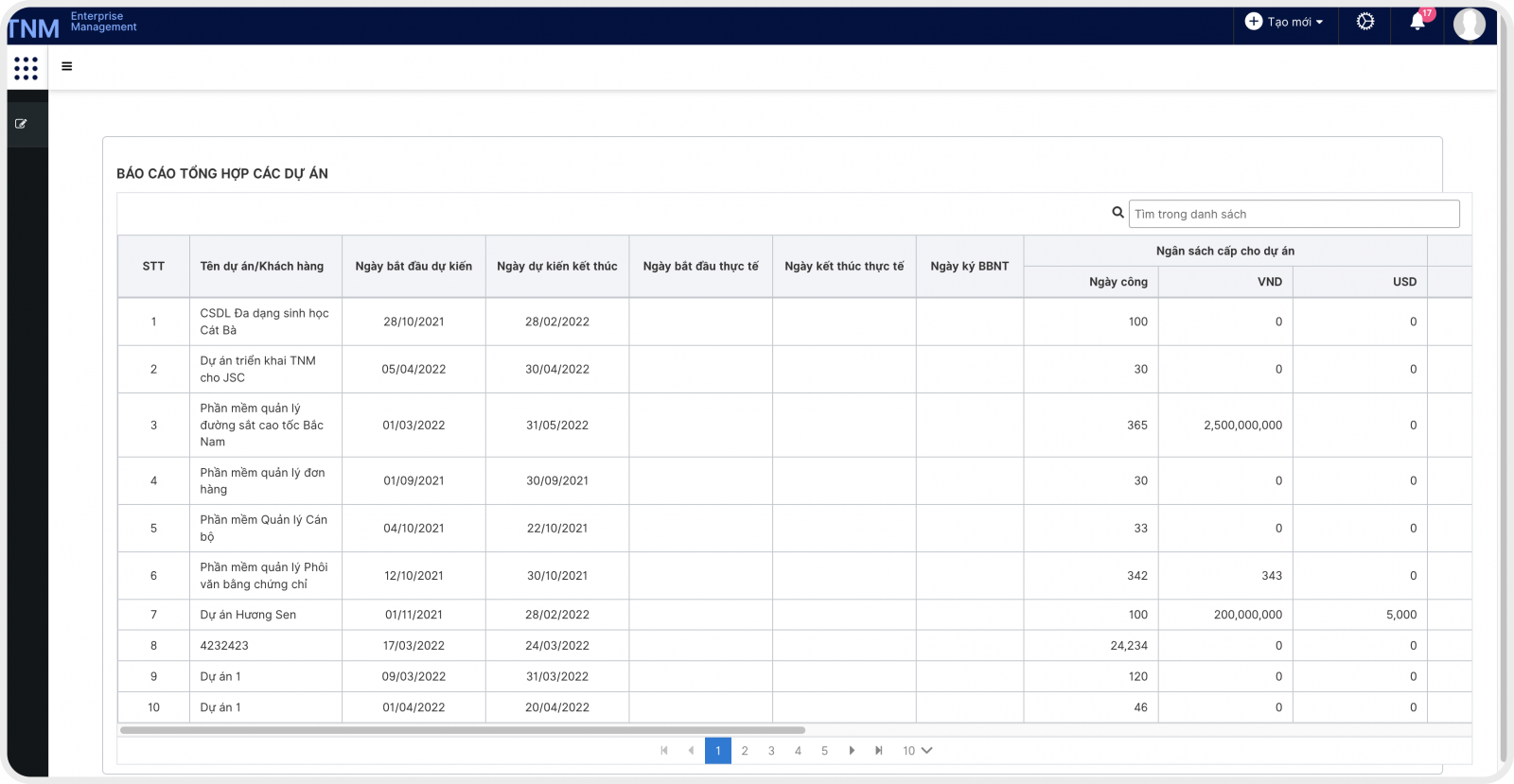
Task: Toggle the hamburger sidebar menu
Action: pos(67,66)
